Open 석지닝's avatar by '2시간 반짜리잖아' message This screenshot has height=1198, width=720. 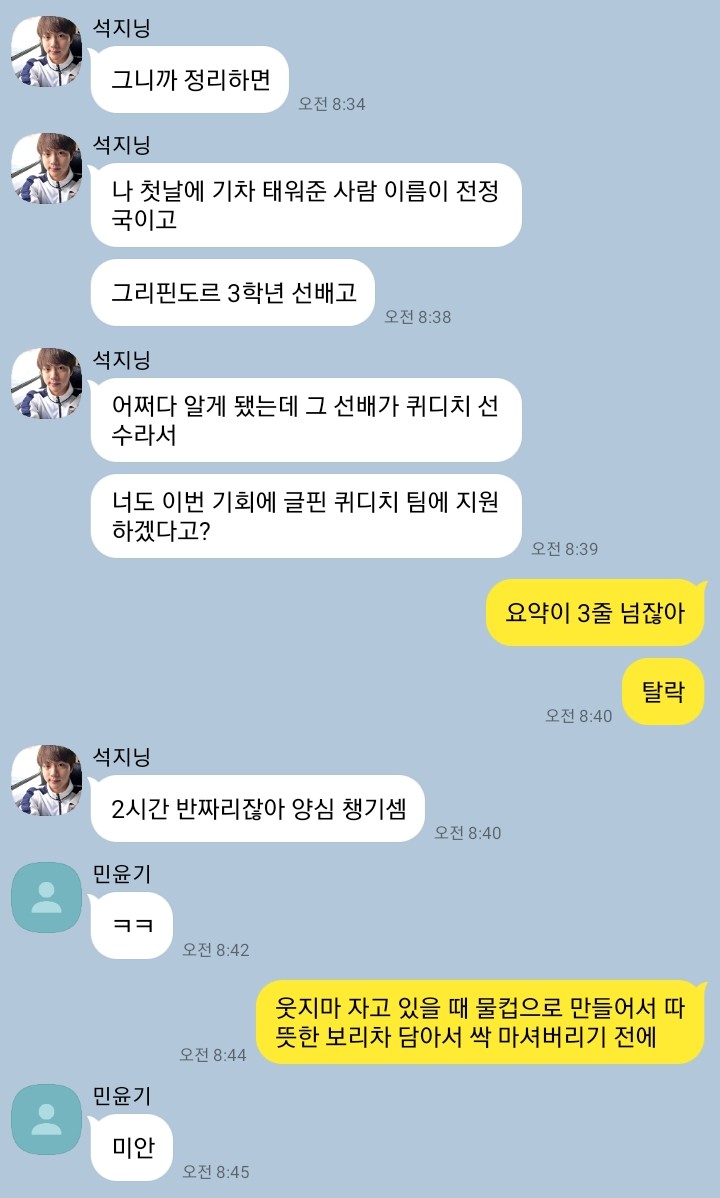(47, 780)
